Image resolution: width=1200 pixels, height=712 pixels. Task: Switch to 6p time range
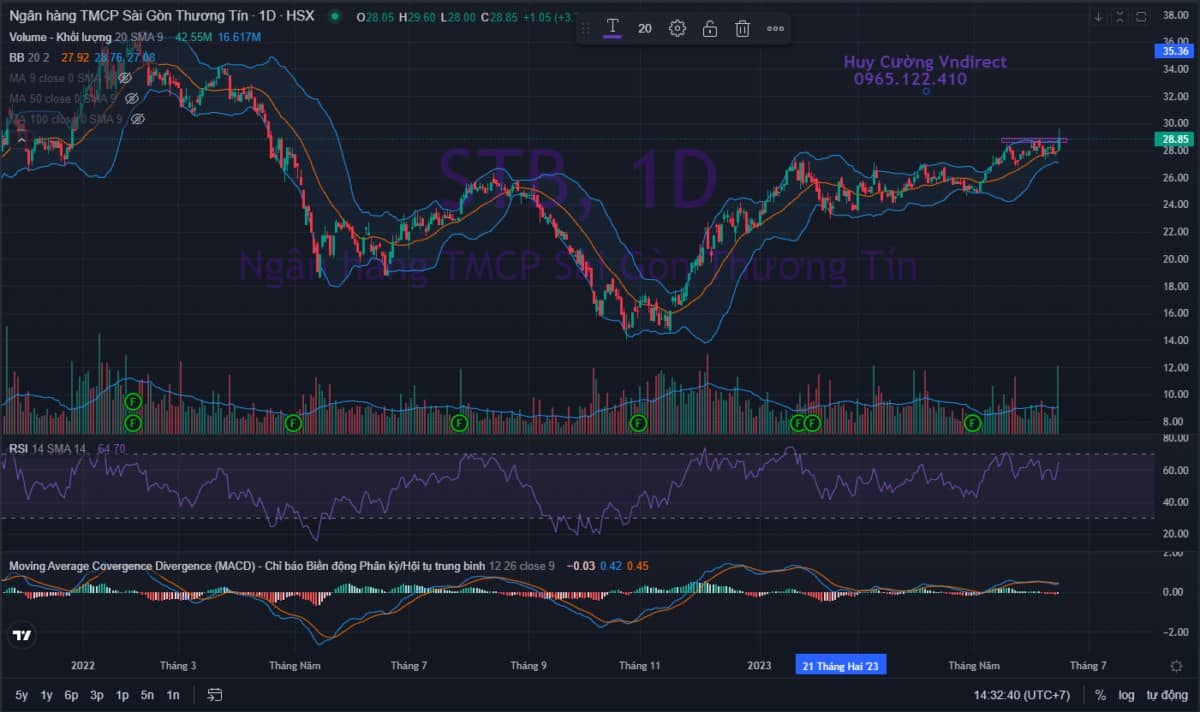(x=71, y=695)
